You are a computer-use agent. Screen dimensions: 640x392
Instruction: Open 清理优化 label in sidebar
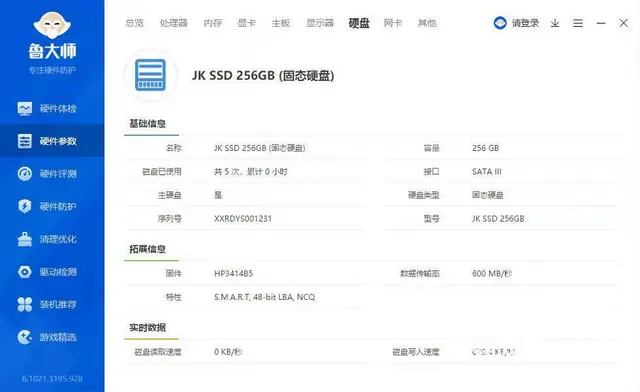coord(58,239)
